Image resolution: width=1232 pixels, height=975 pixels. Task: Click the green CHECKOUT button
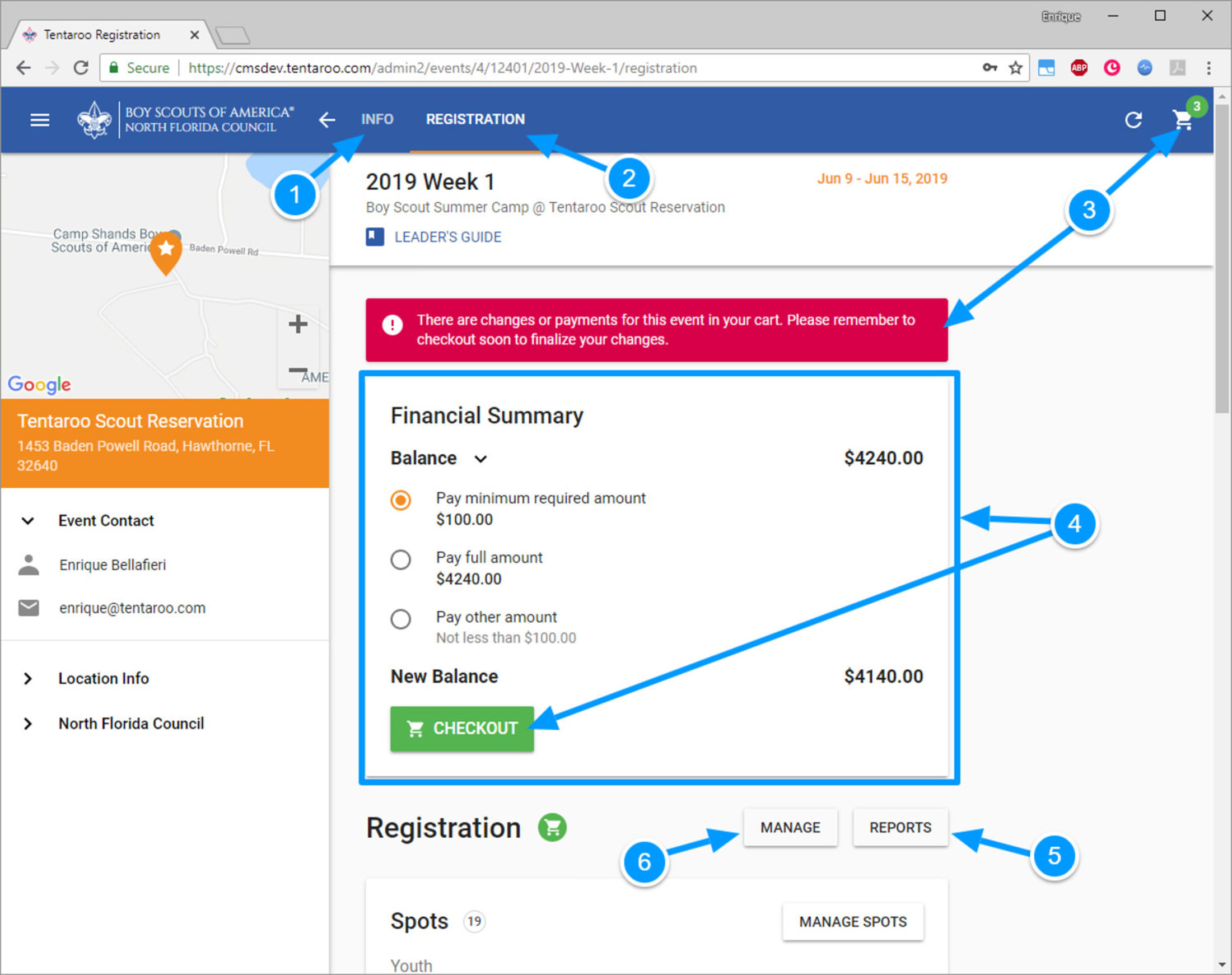(462, 729)
